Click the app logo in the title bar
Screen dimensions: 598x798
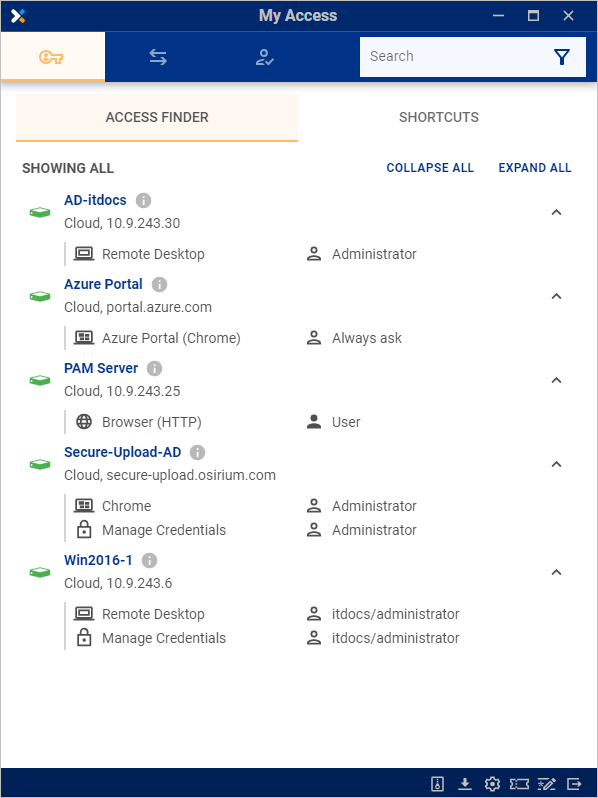pos(18,16)
